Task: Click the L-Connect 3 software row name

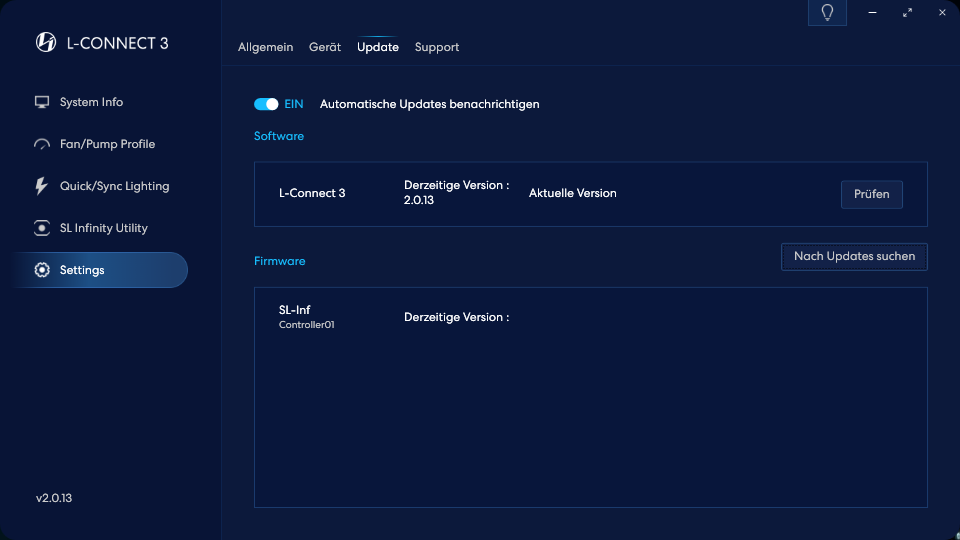Action: click(x=312, y=193)
